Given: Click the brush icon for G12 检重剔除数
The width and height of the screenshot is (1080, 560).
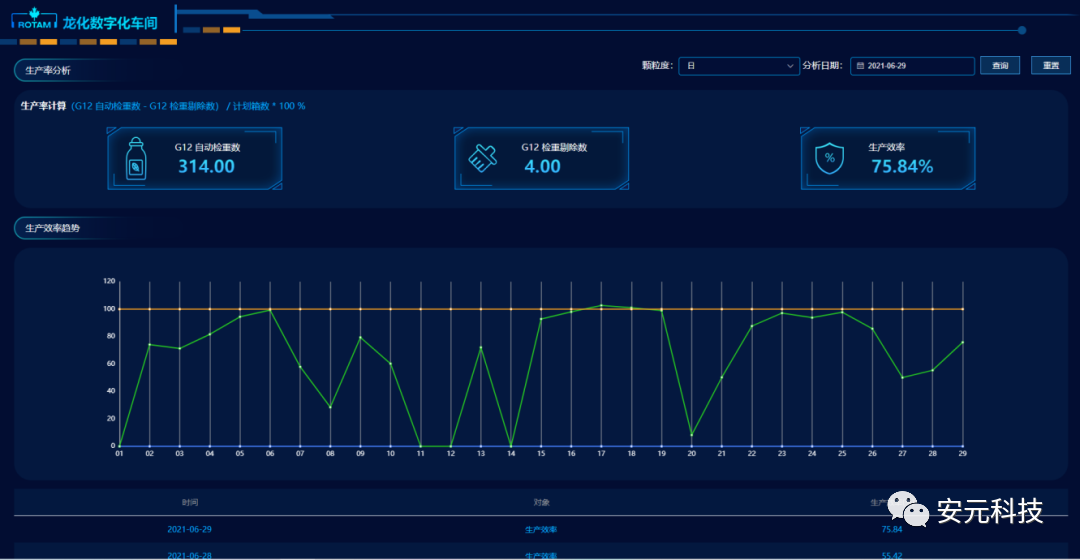Looking at the screenshot, I should [482, 158].
